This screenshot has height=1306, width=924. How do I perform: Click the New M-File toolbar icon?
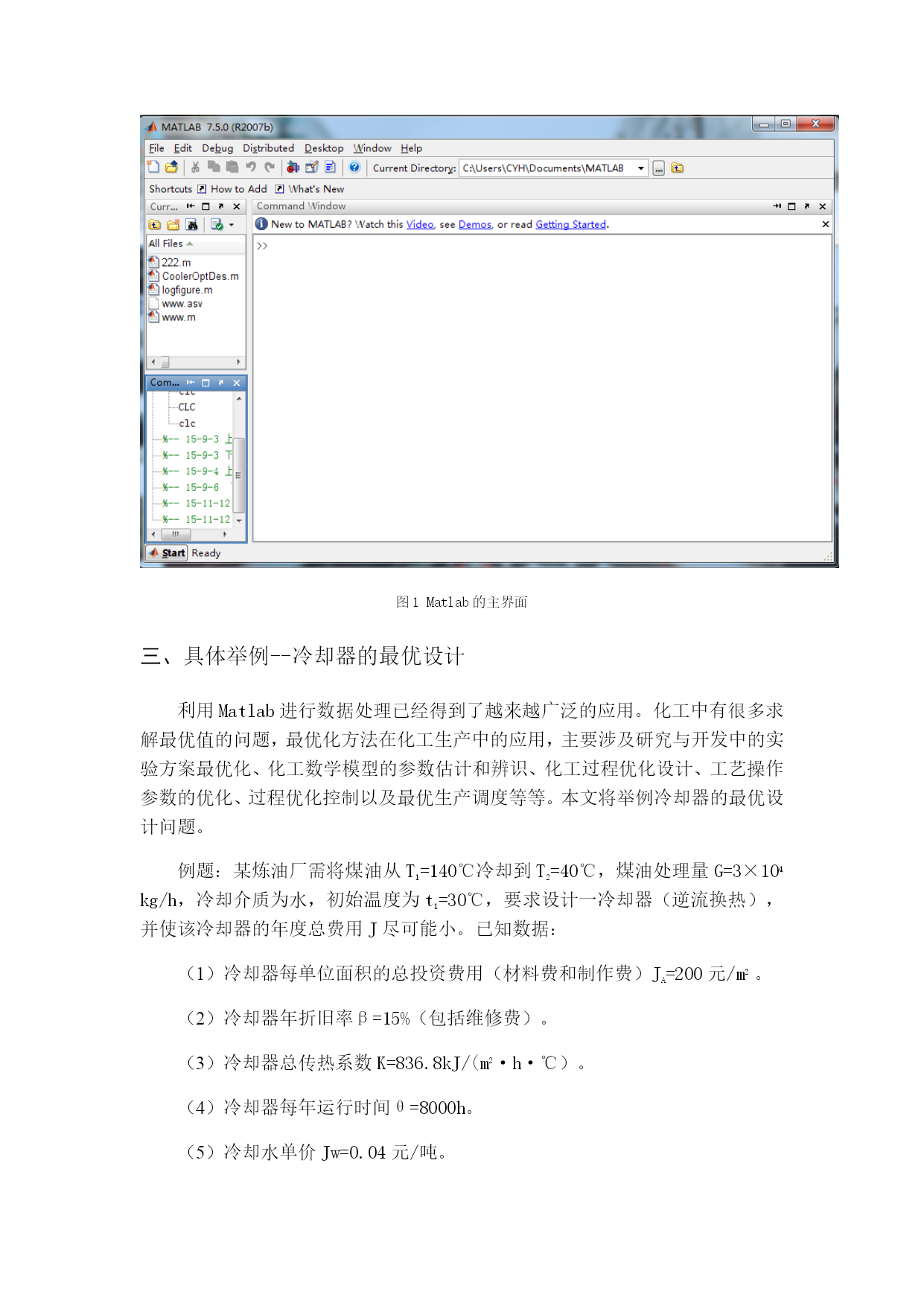point(153,167)
